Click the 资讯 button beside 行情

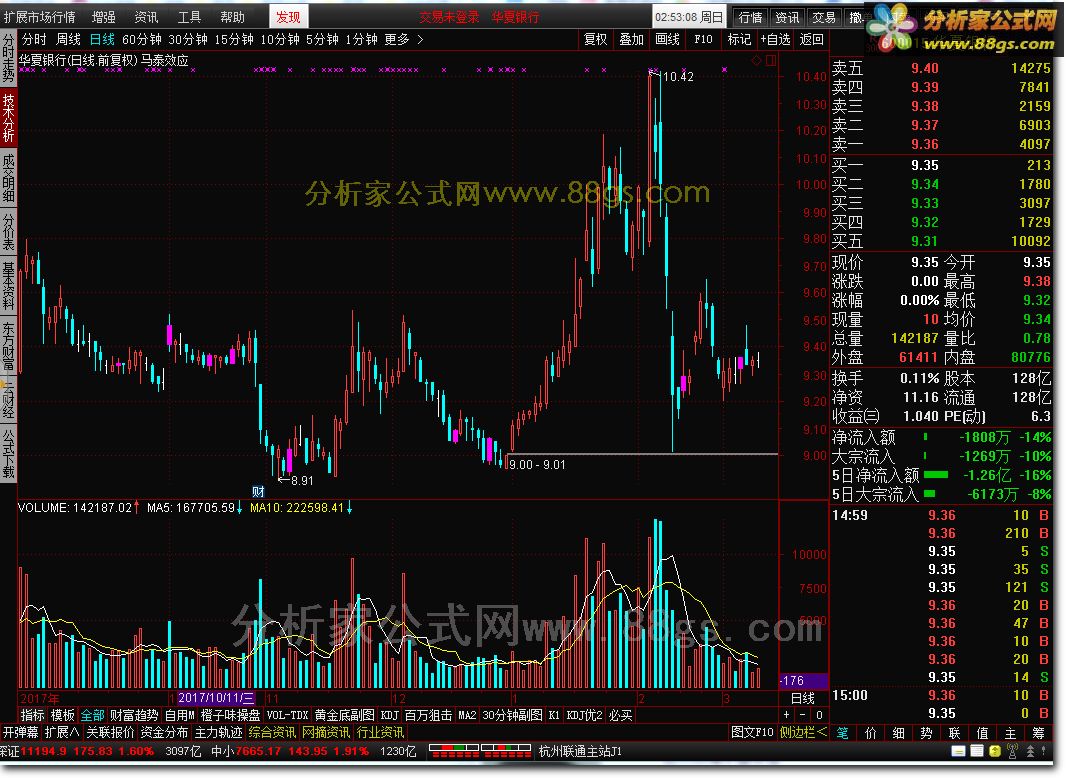pos(787,17)
